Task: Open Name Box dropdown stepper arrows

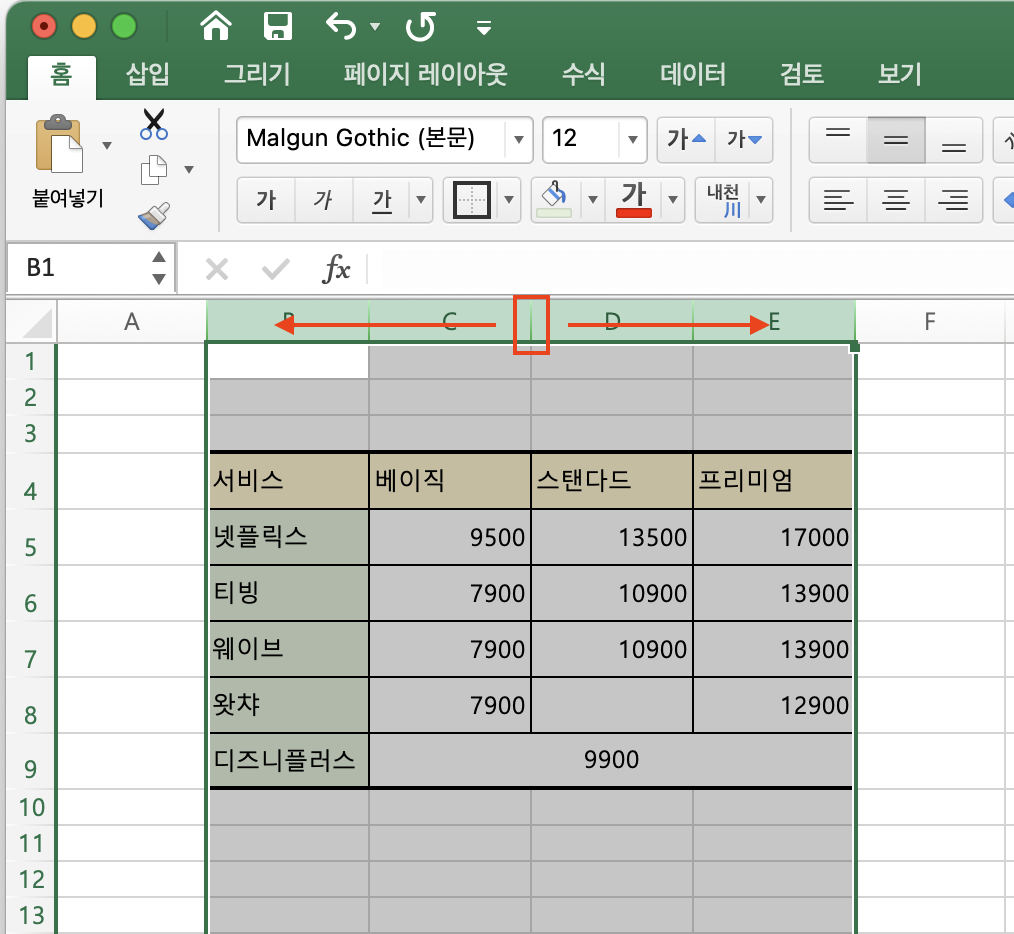Action: pyautogui.click(x=159, y=268)
